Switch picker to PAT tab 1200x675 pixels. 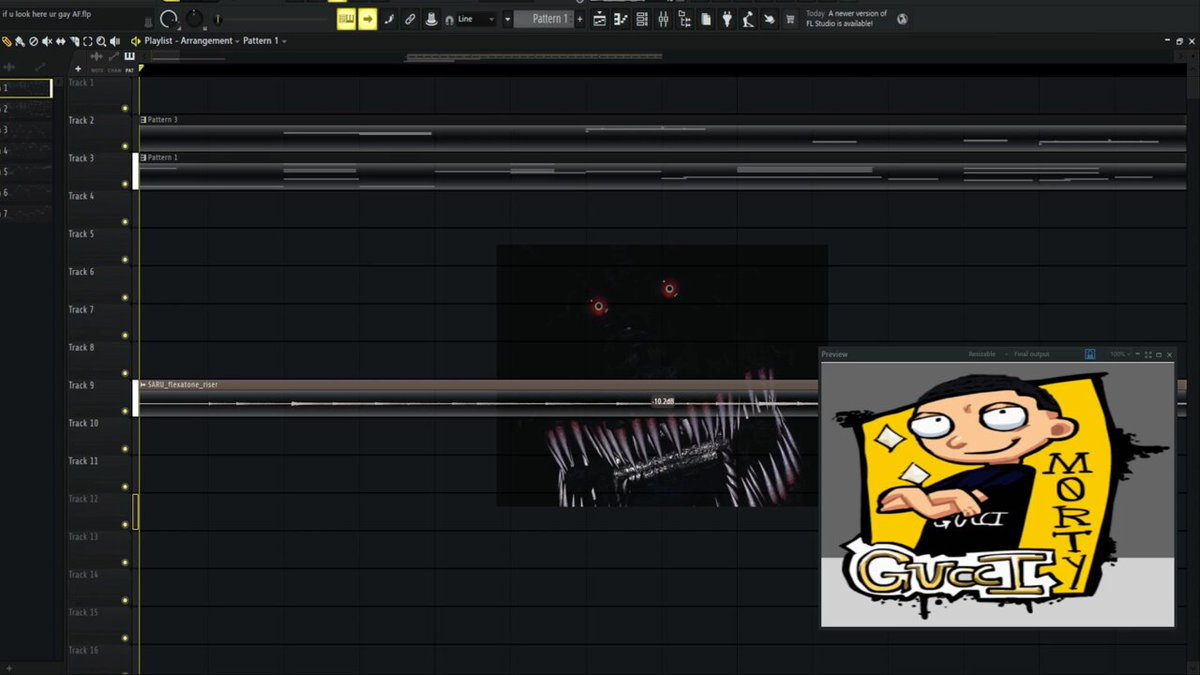click(129, 71)
